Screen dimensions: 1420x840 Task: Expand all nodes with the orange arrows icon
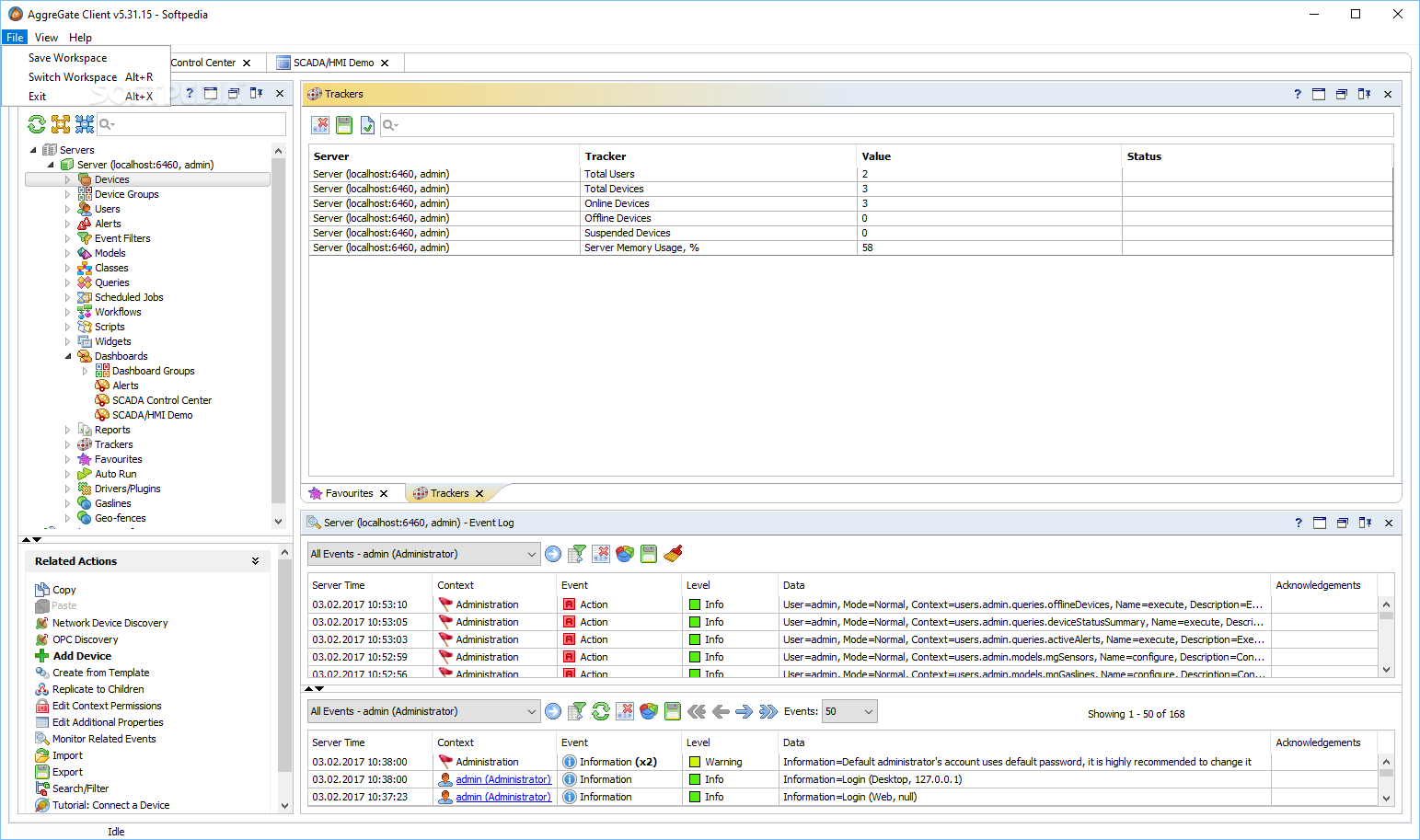click(61, 124)
